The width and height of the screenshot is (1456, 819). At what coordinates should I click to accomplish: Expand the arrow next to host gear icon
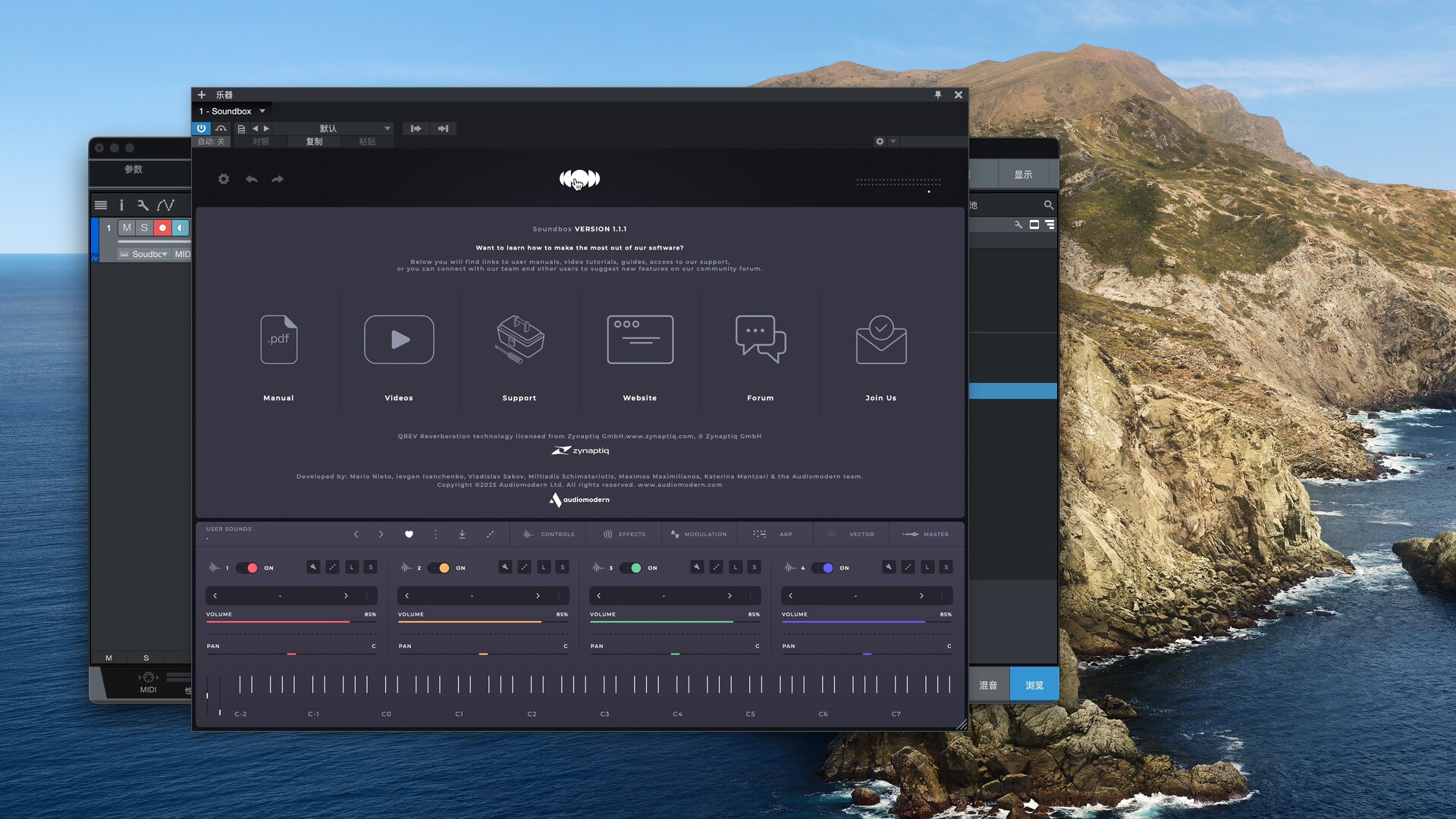click(893, 142)
